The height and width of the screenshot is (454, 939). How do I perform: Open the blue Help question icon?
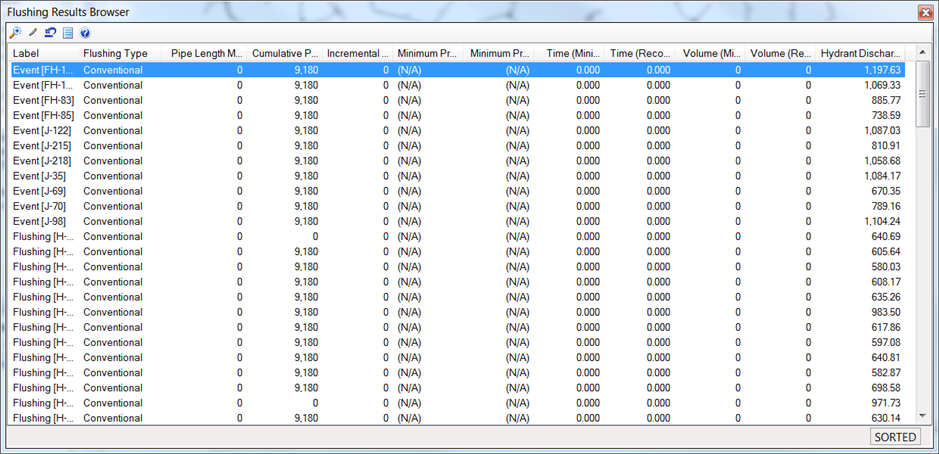85,32
